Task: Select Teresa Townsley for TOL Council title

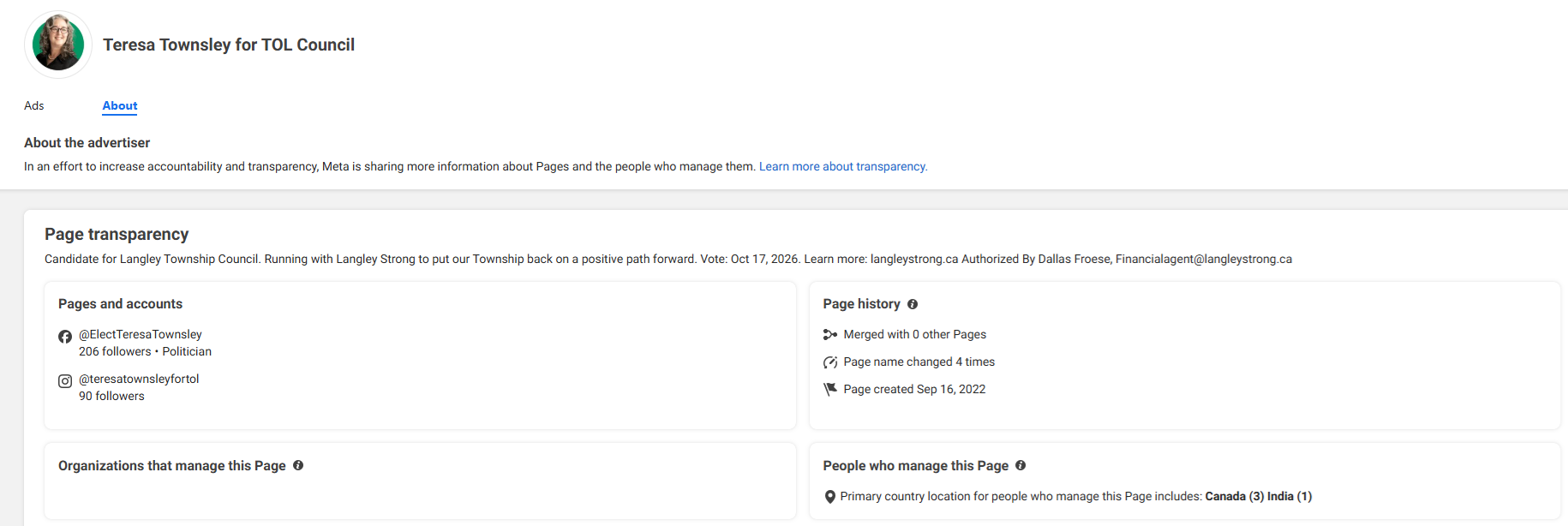Action: coord(229,45)
